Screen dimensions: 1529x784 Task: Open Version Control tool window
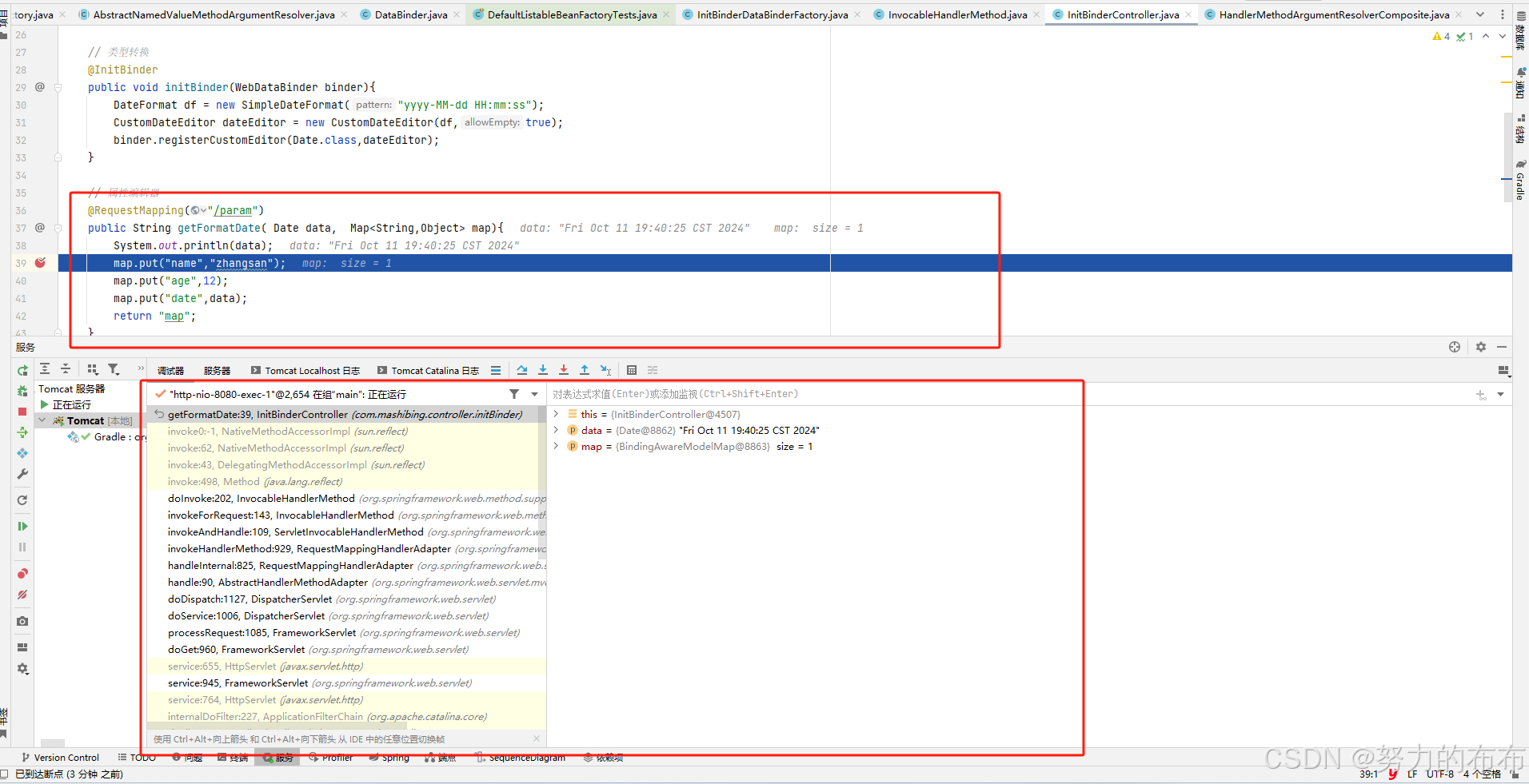[x=60, y=758]
